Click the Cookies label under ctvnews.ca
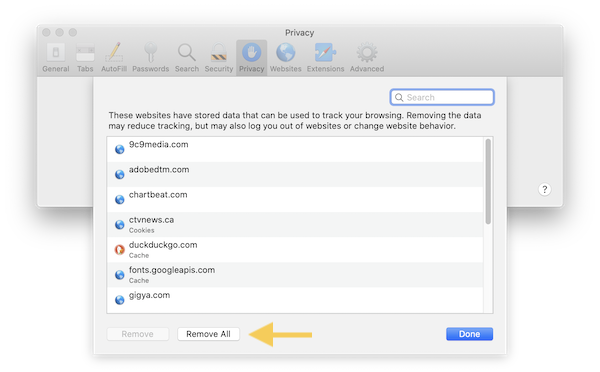Viewport: 600px width, 372px height. click(x=142, y=230)
